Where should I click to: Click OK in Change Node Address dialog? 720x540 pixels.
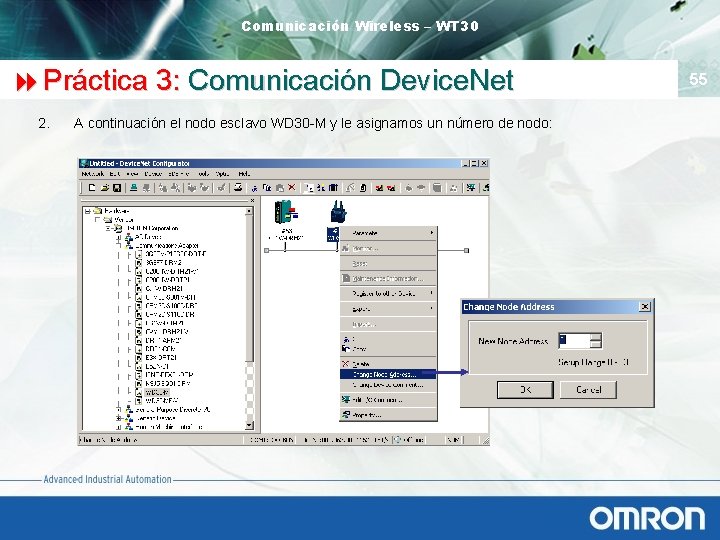click(525, 389)
